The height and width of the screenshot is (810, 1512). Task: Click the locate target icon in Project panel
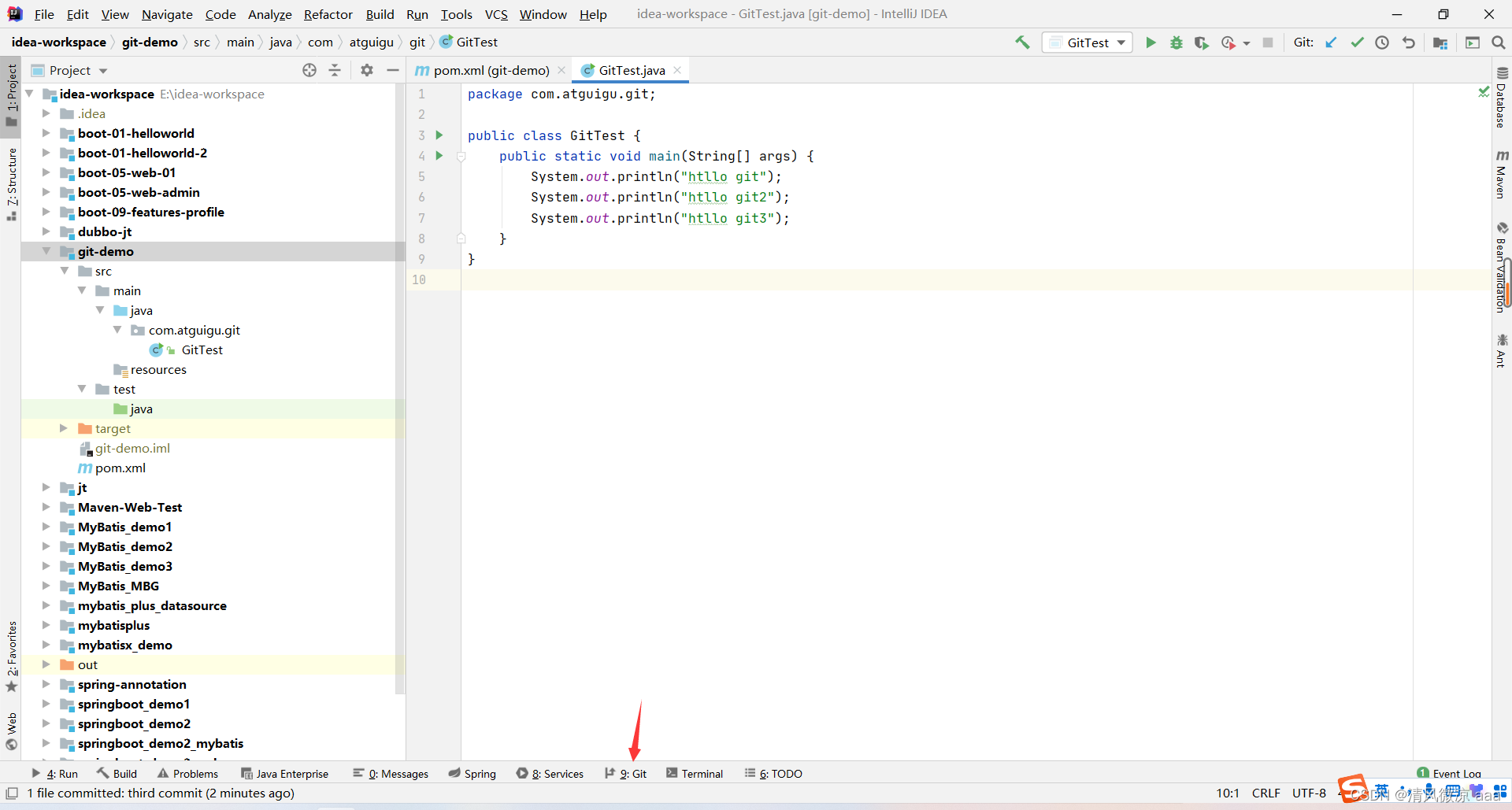[309, 70]
